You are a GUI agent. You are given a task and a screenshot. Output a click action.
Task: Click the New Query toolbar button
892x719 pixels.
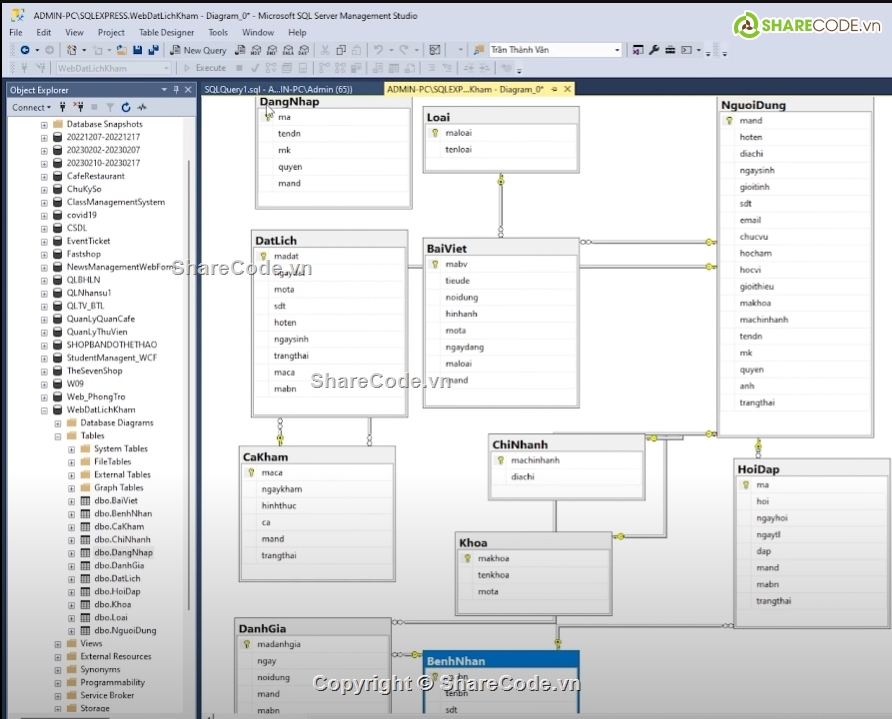tap(199, 50)
